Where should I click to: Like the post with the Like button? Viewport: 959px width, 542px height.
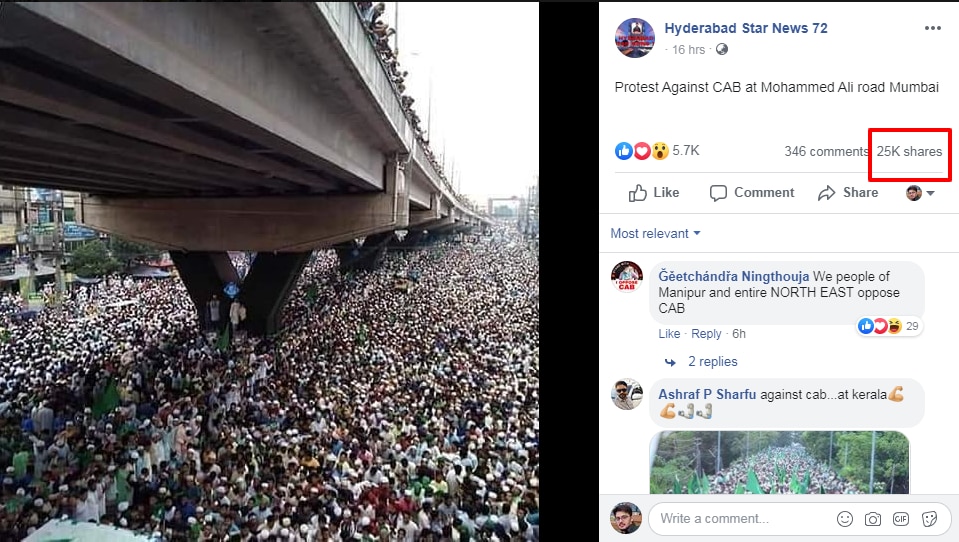654,193
